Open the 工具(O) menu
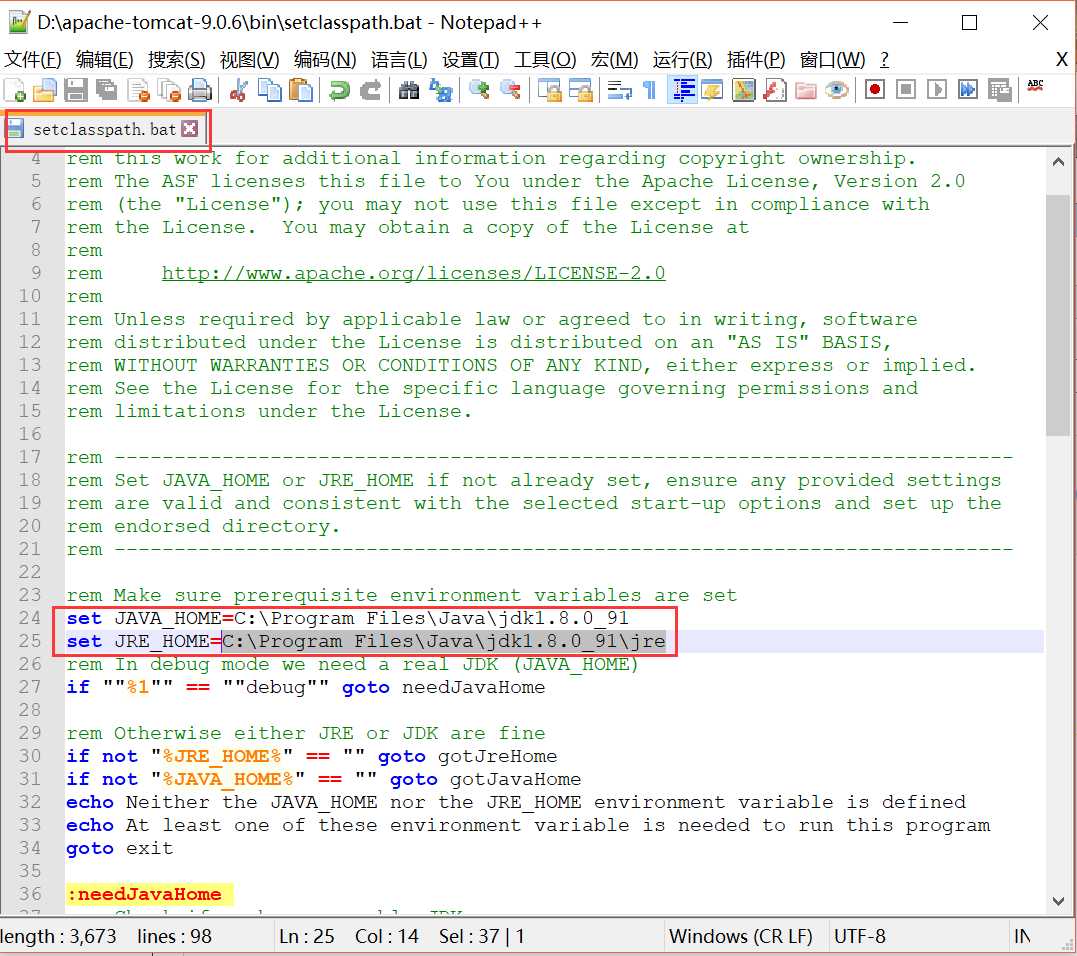The image size is (1077, 956). click(x=545, y=60)
